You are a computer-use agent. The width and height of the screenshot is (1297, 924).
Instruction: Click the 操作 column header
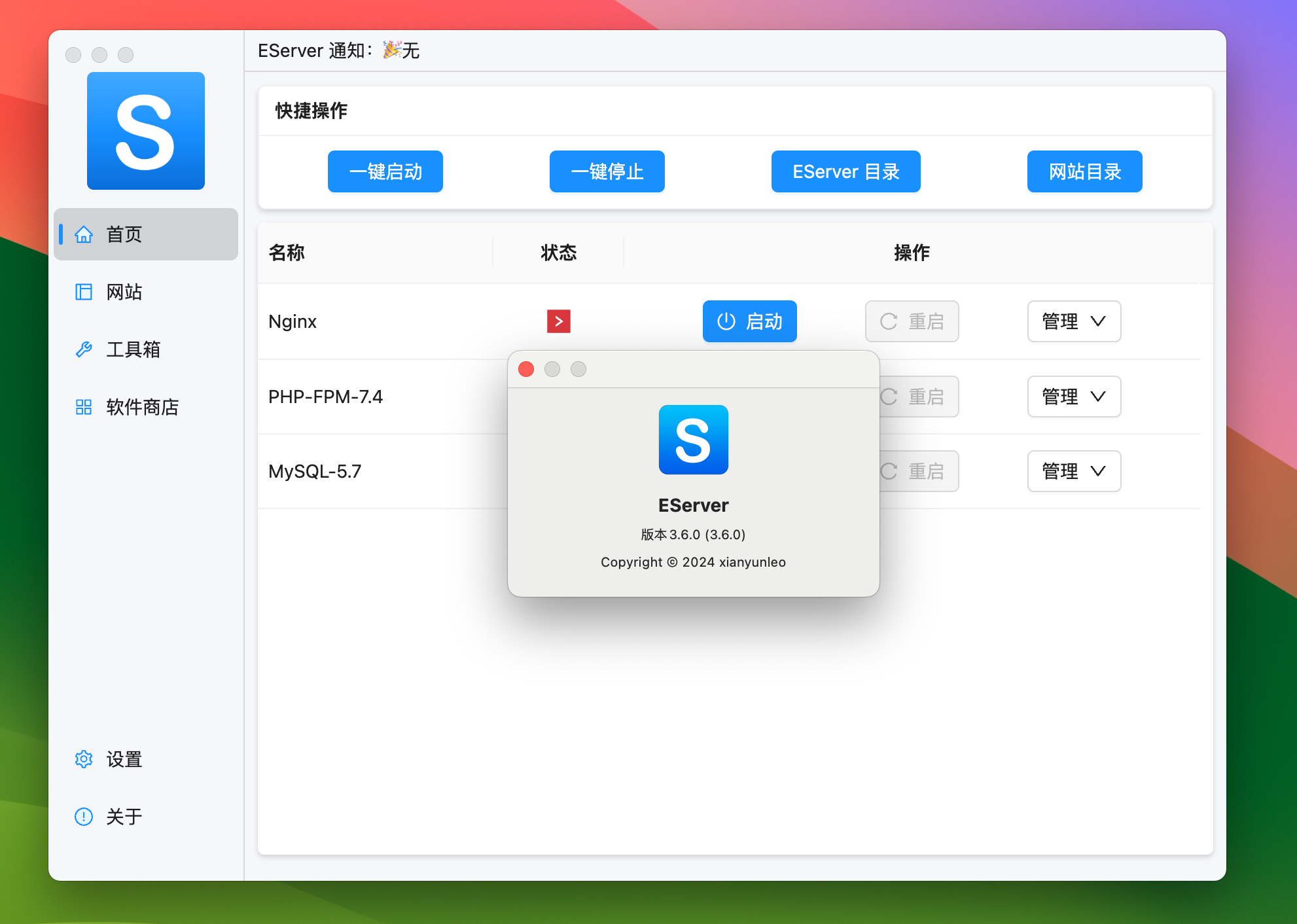(x=912, y=253)
